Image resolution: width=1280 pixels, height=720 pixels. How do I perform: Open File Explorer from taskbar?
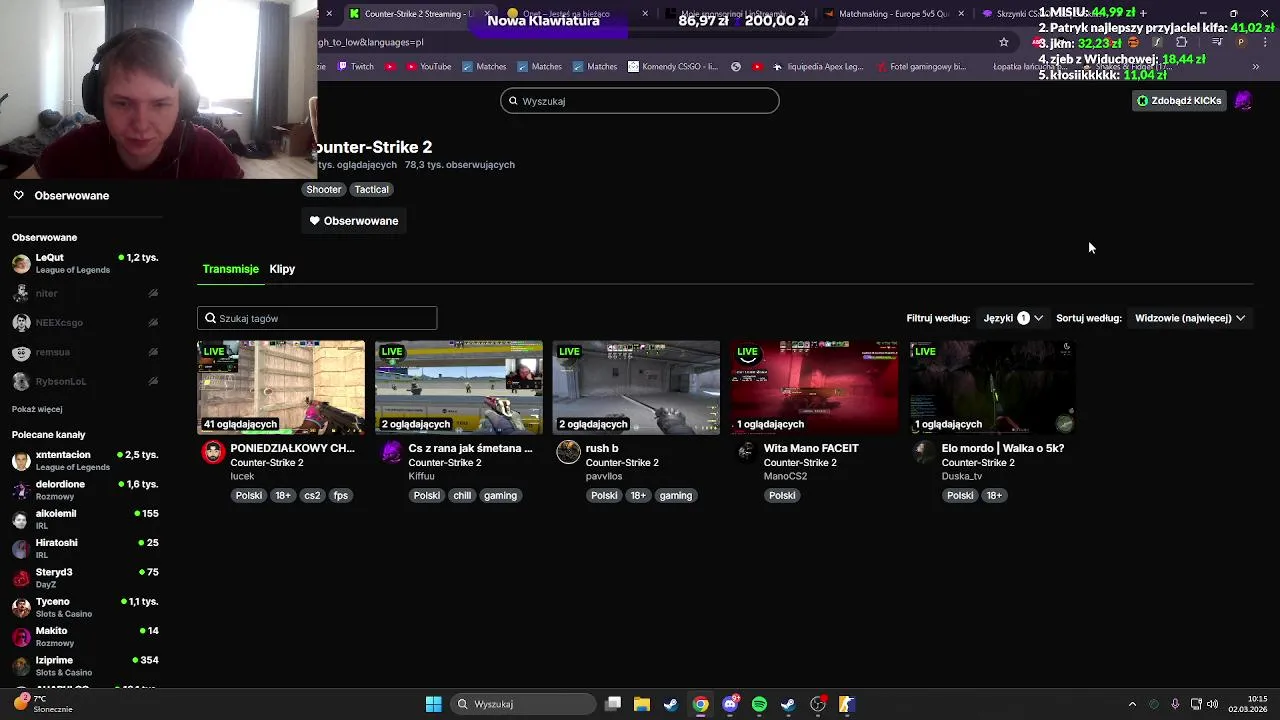[642, 704]
